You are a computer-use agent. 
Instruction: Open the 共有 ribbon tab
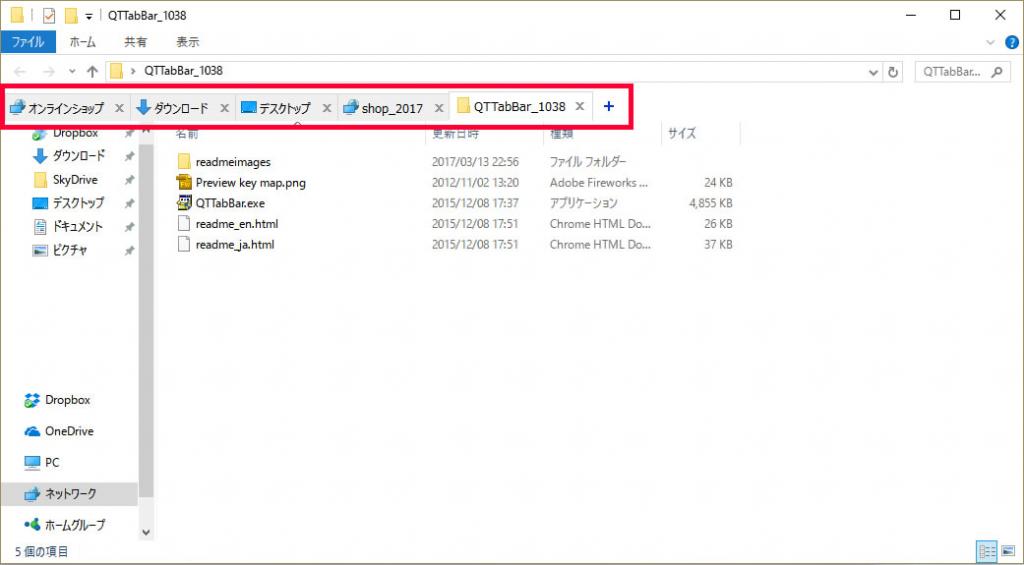pos(136,42)
